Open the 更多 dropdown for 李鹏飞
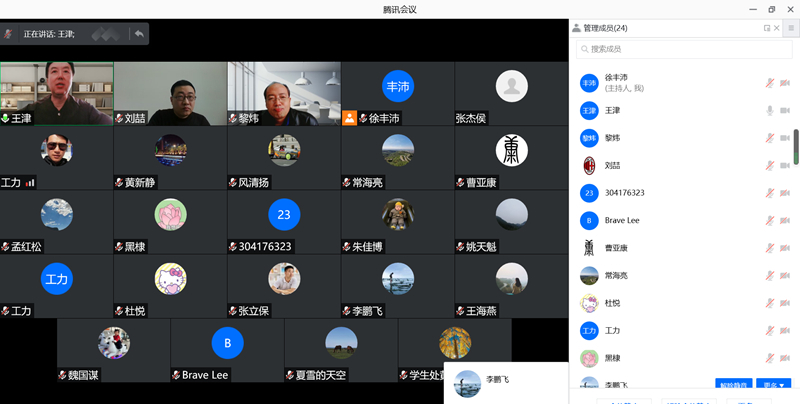 point(773,385)
